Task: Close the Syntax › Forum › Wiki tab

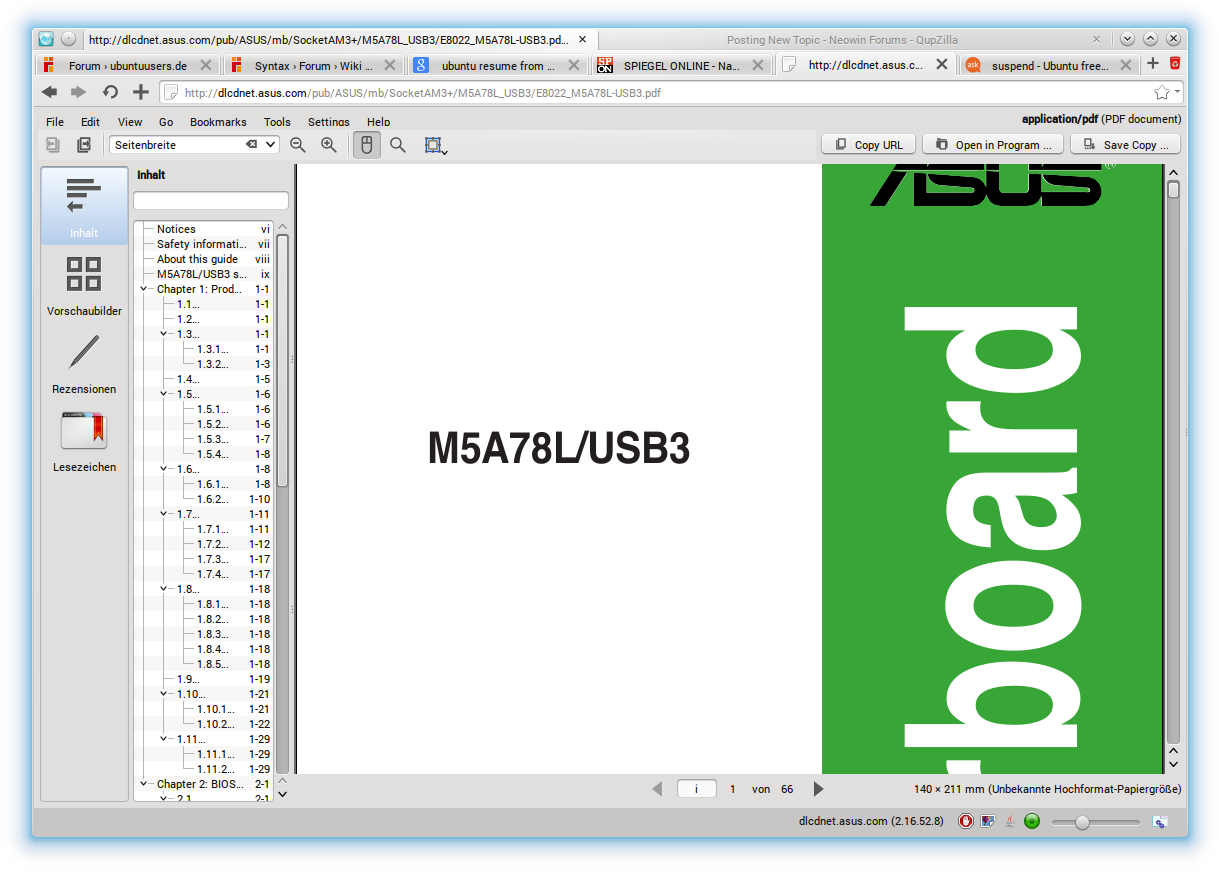Action: pyautogui.click(x=391, y=65)
